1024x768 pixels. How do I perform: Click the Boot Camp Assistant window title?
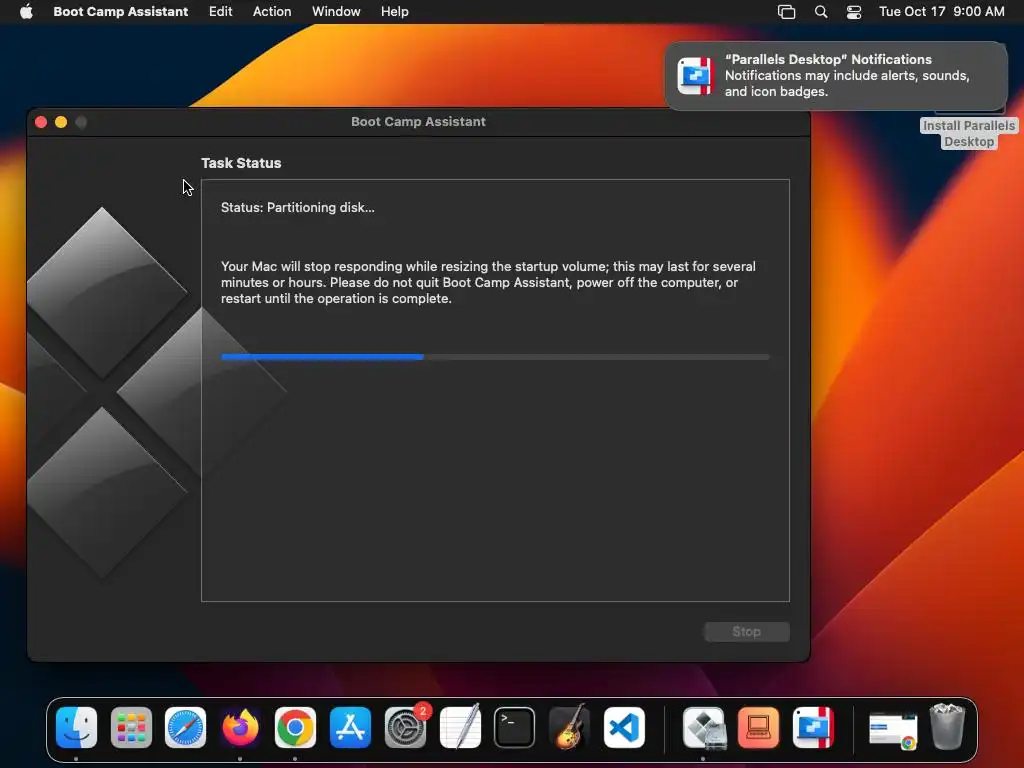tap(418, 122)
